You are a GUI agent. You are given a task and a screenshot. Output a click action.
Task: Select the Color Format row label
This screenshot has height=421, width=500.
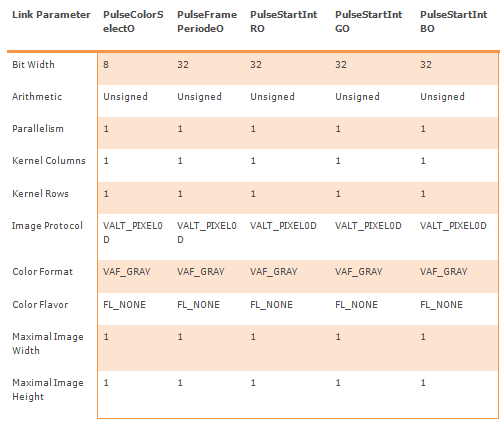point(42,271)
